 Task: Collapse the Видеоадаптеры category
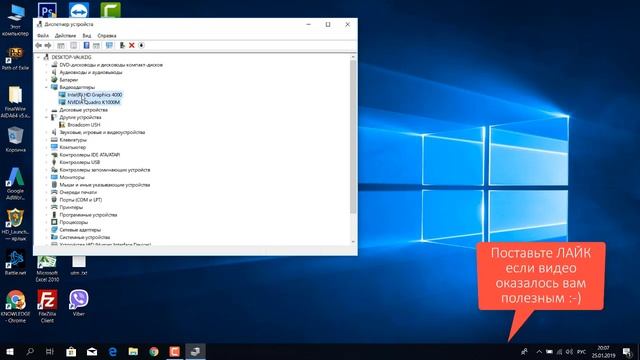click(x=47, y=87)
